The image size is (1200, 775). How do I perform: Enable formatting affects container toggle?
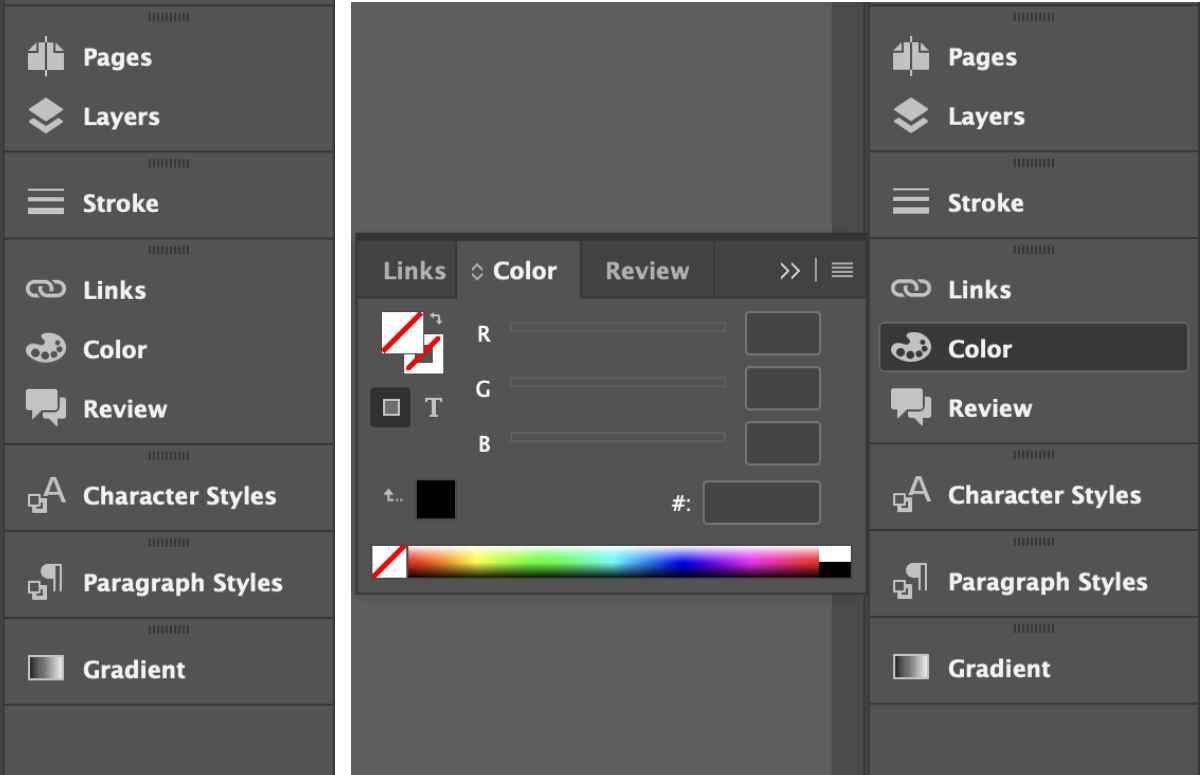point(391,408)
